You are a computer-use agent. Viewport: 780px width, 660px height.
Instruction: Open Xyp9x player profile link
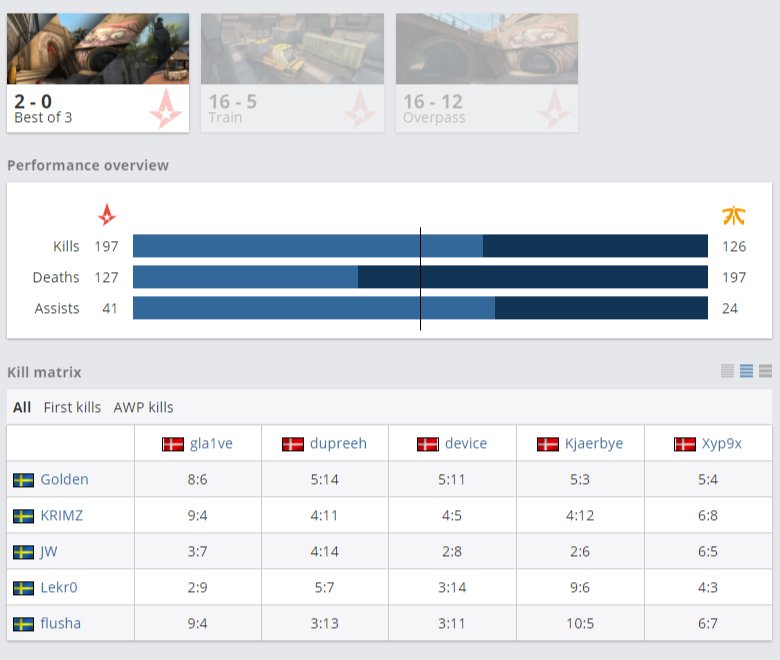722,443
